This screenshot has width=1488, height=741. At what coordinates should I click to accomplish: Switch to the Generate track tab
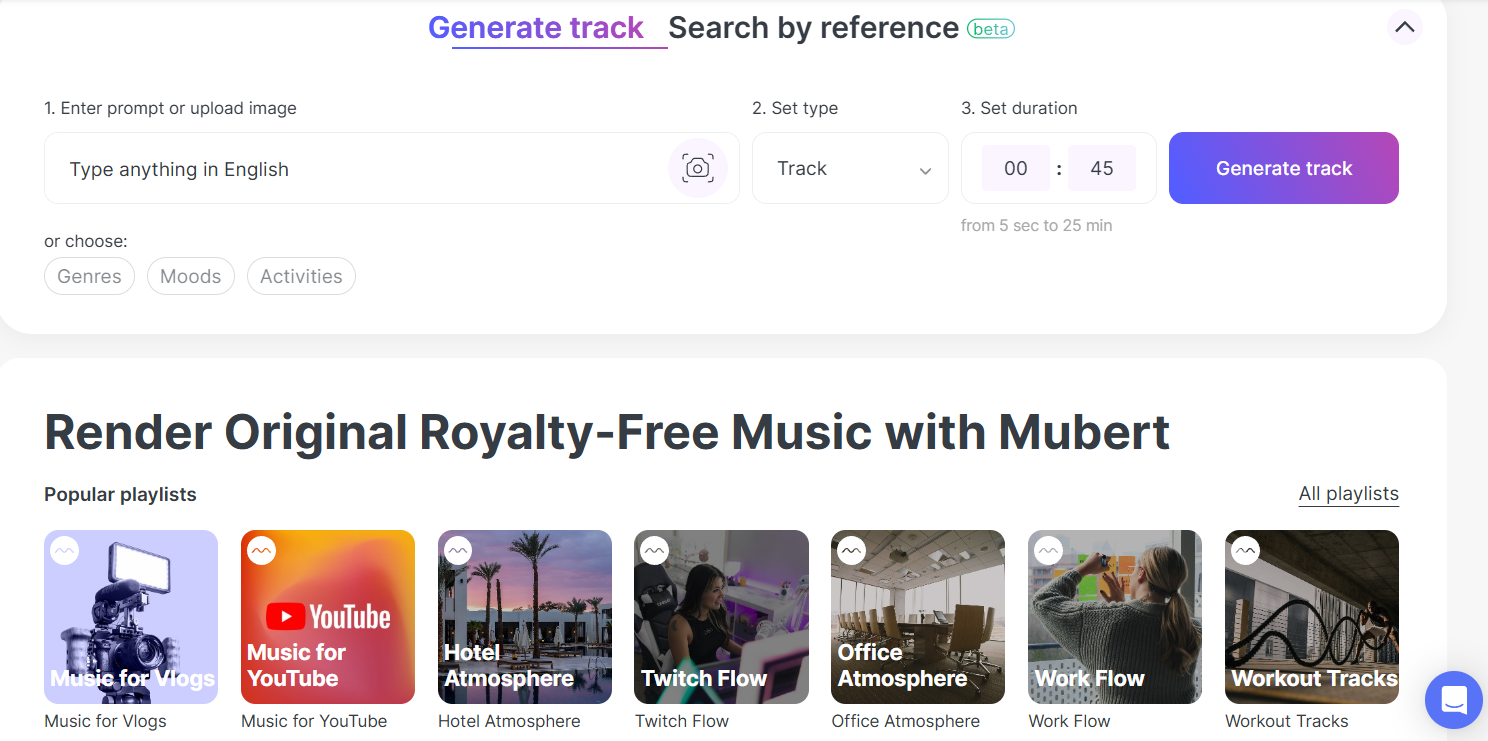click(x=536, y=28)
